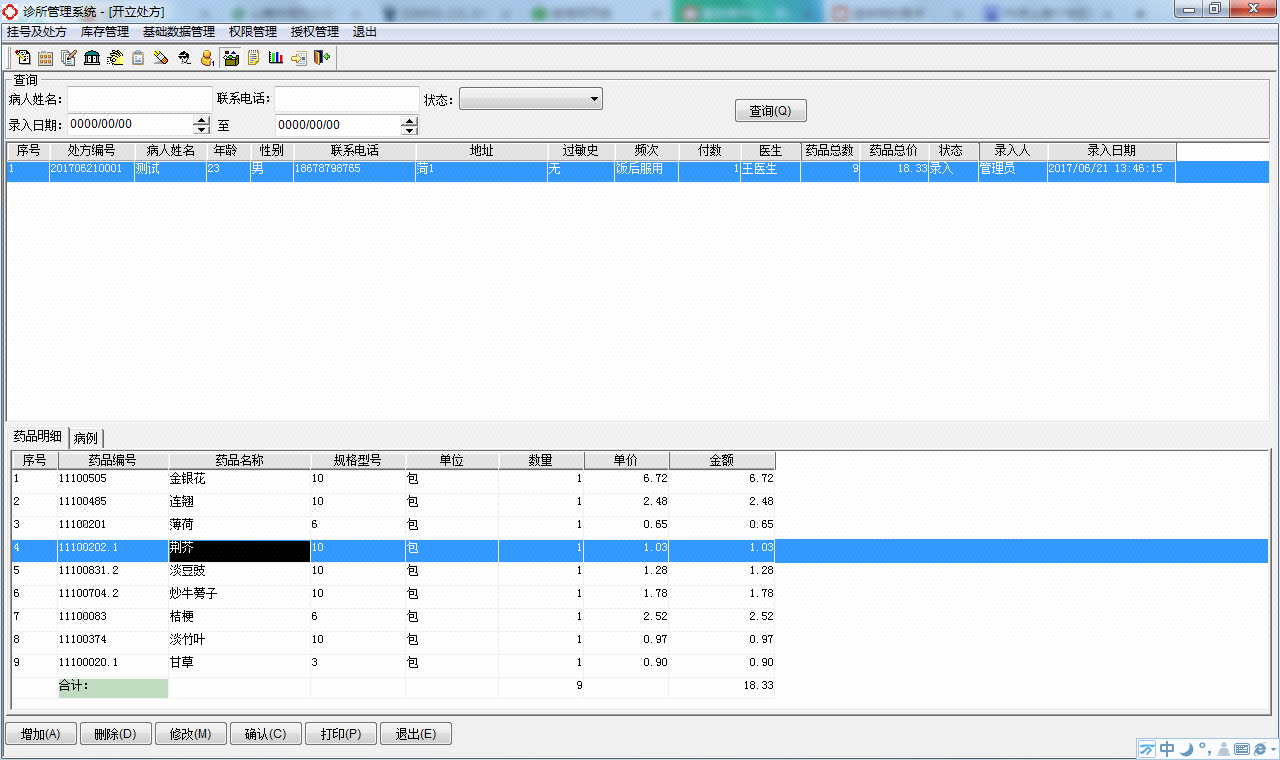Image resolution: width=1280 pixels, height=760 pixels.
Task: Click the 合计 total cell
Action: [x=114, y=687]
